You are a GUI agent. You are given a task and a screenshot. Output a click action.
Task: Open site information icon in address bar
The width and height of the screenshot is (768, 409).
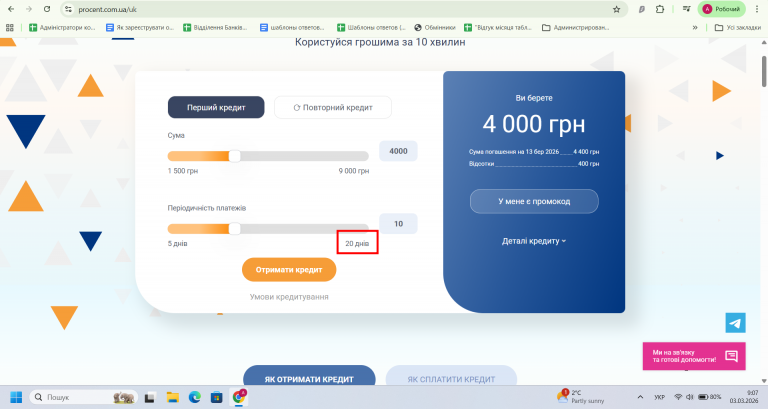tap(69, 9)
